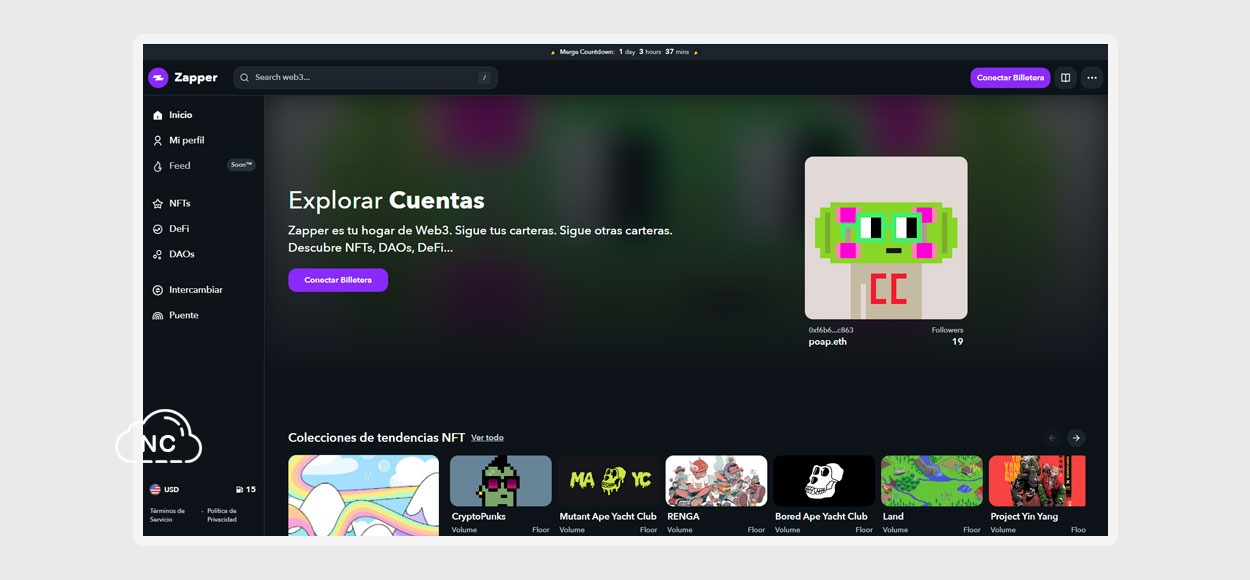
Task: Click the bridge icon beside Puente
Action: (x=157, y=316)
